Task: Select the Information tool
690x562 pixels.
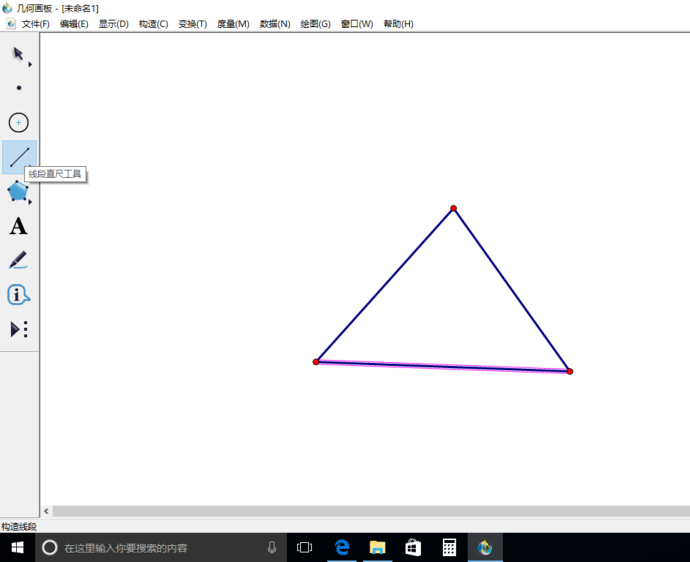Action: 18,295
